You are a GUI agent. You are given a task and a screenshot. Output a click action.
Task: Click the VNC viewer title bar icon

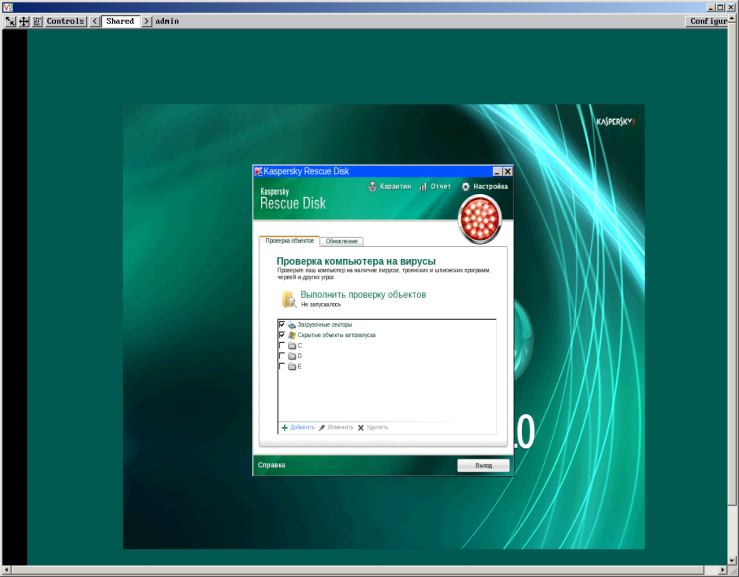[x=7, y=7]
